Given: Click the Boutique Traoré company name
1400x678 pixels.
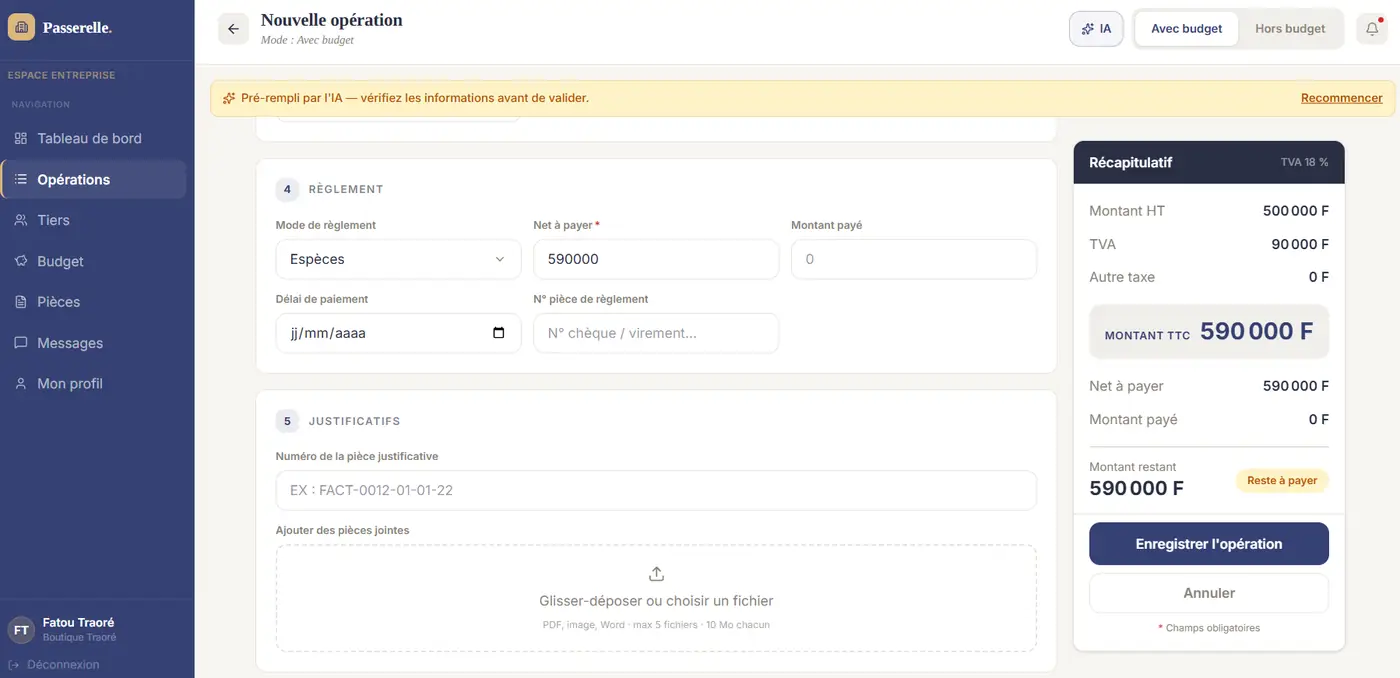Looking at the screenshot, I should point(79,637).
